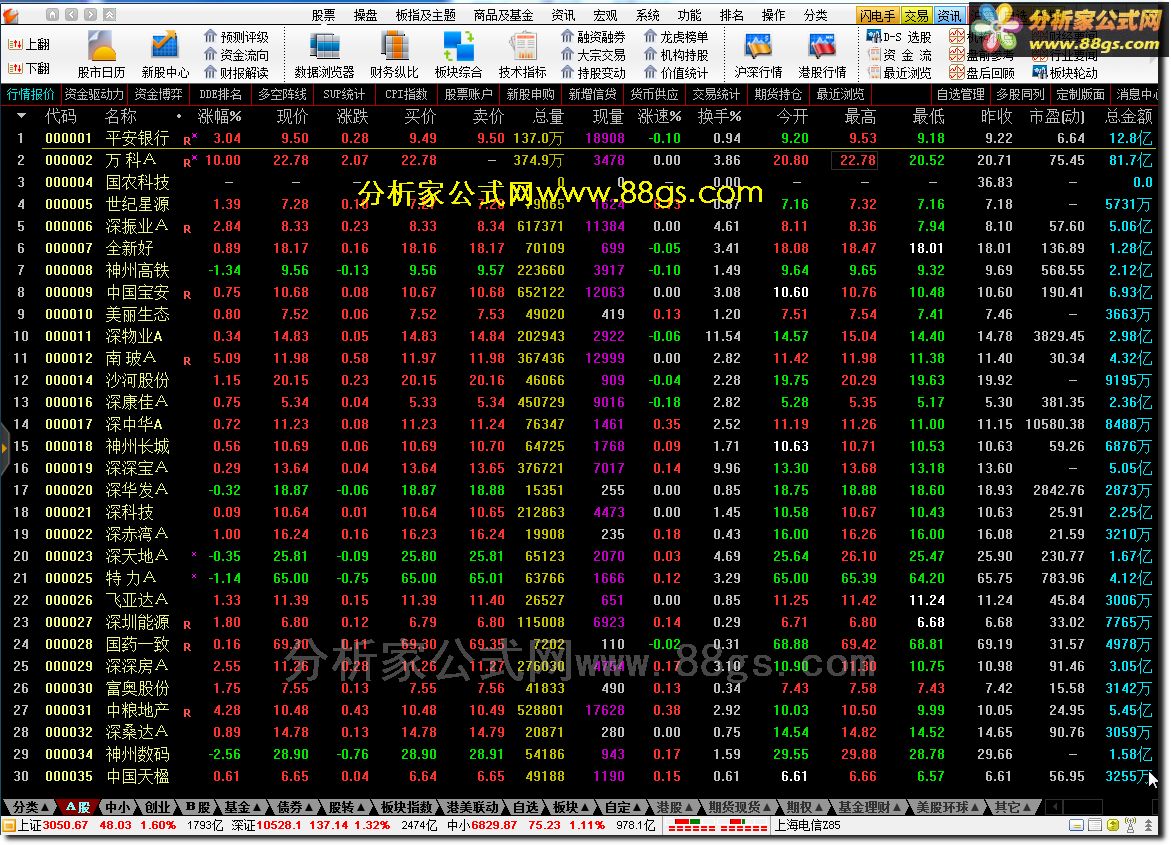Image resolution: width=1171 pixels, height=845 pixels.
Task: Click the 多股同列 button
Action: pos(1020,94)
